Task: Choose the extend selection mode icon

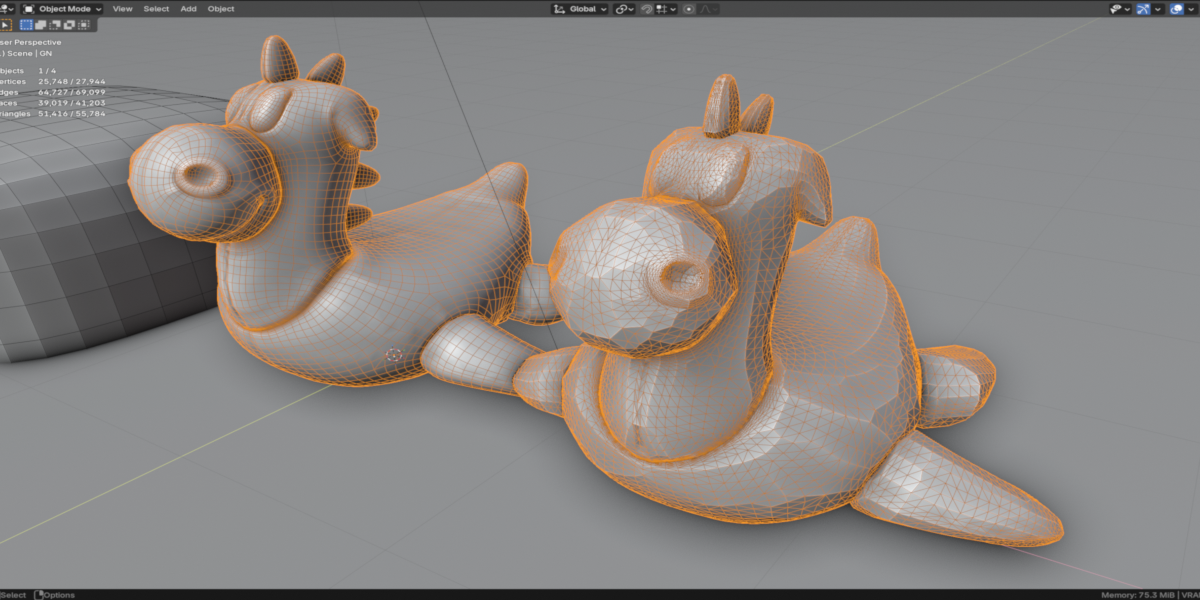Action: 41,25
